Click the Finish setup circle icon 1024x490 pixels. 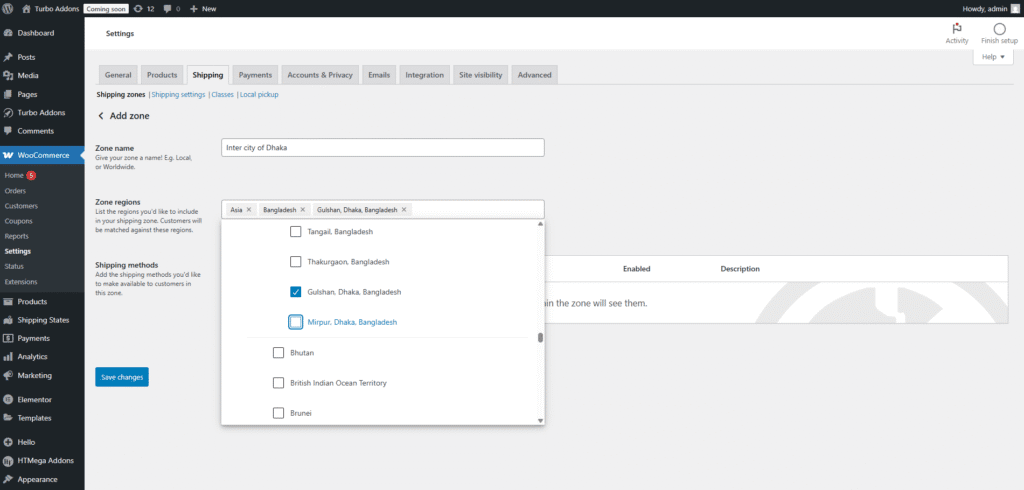click(999, 29)
